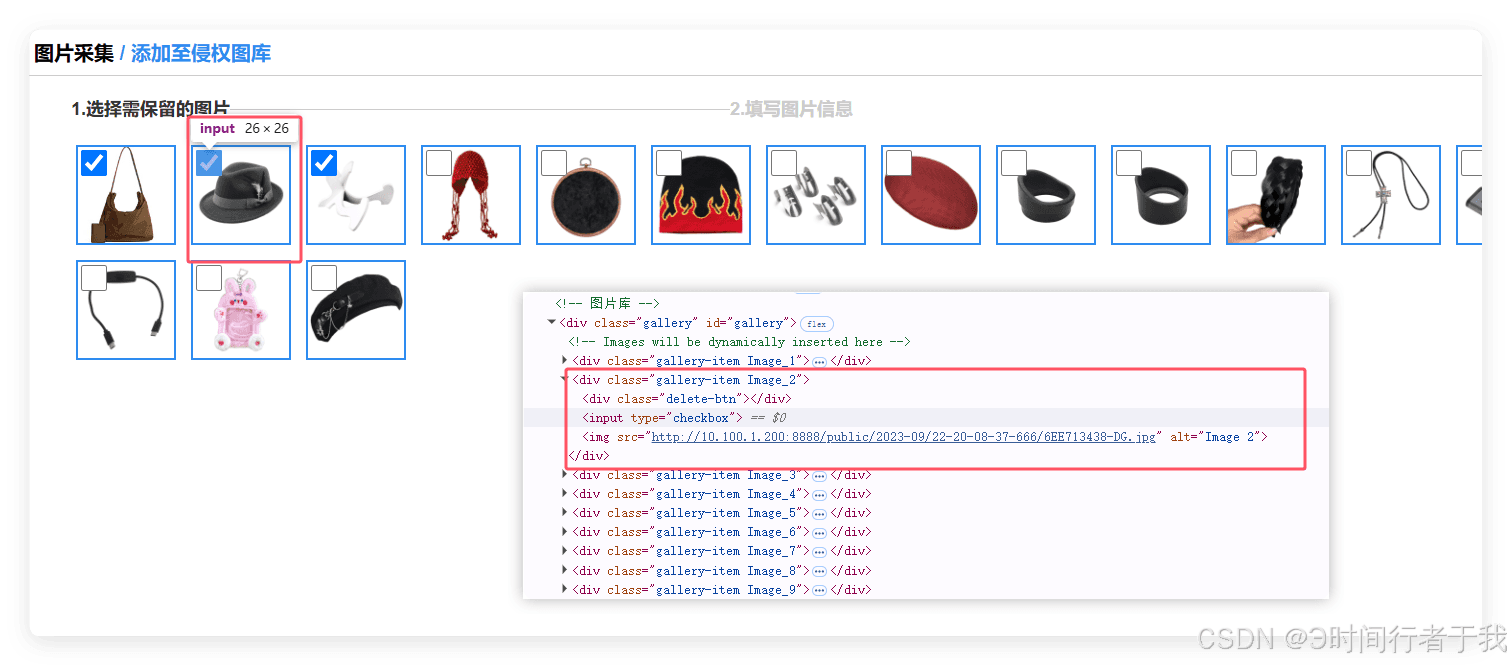Click the ellipsis badge in the Image_3 row

pyautogui.click(x=819, y=475)
